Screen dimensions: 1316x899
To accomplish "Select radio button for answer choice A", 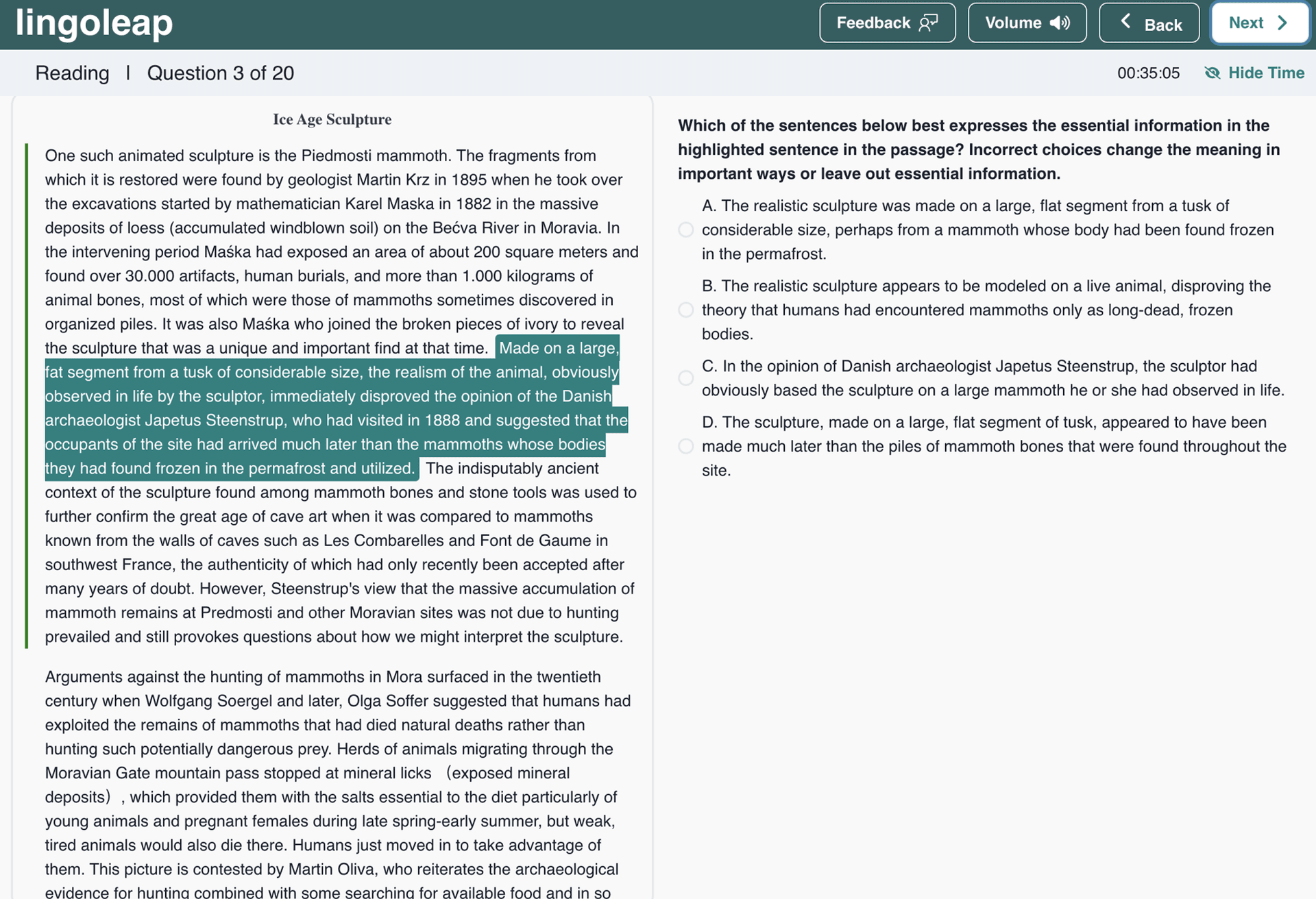I will (685, 229).
